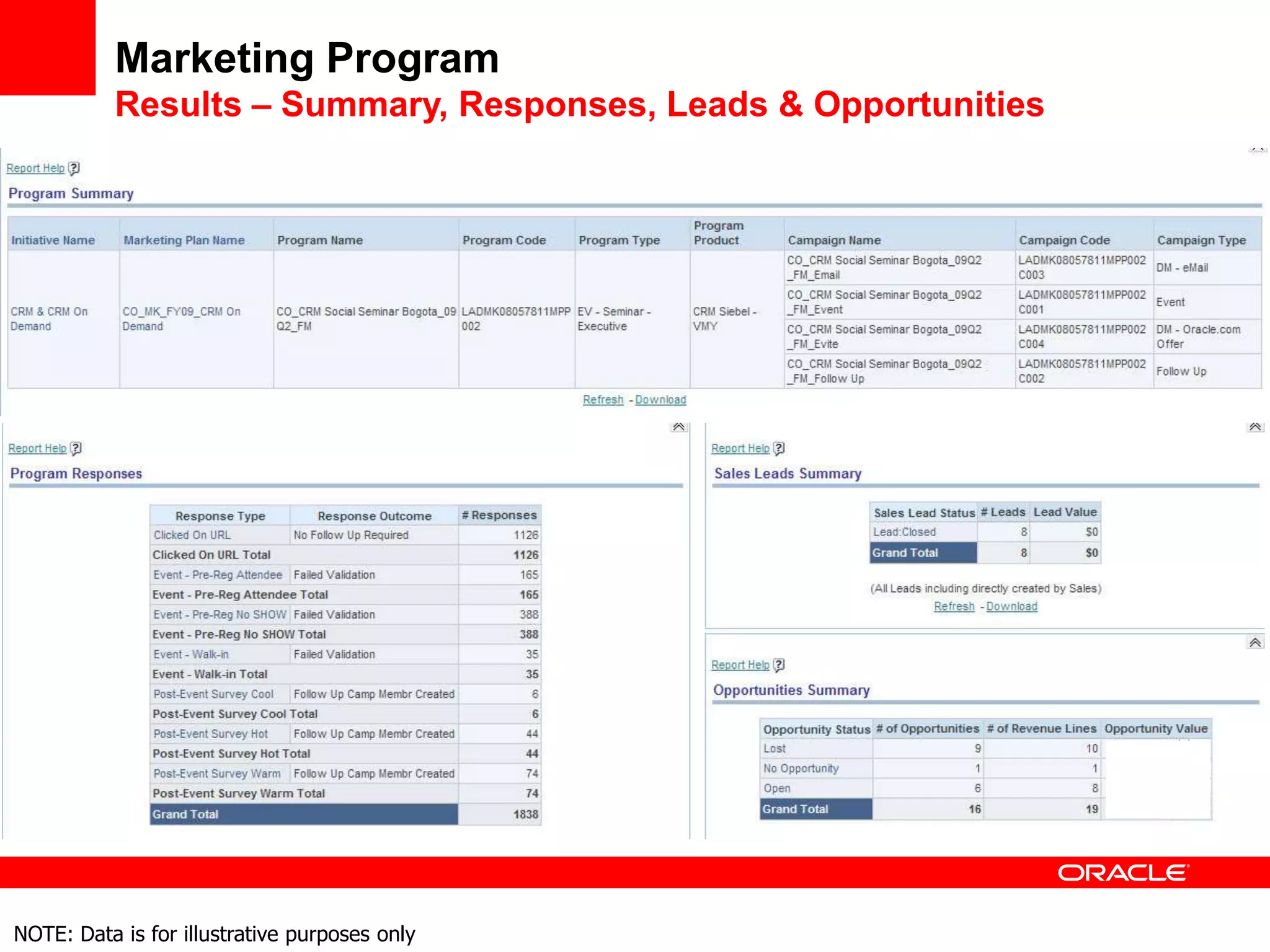Select the Post-Event Survey Hot row

click(x=211, y=734)
